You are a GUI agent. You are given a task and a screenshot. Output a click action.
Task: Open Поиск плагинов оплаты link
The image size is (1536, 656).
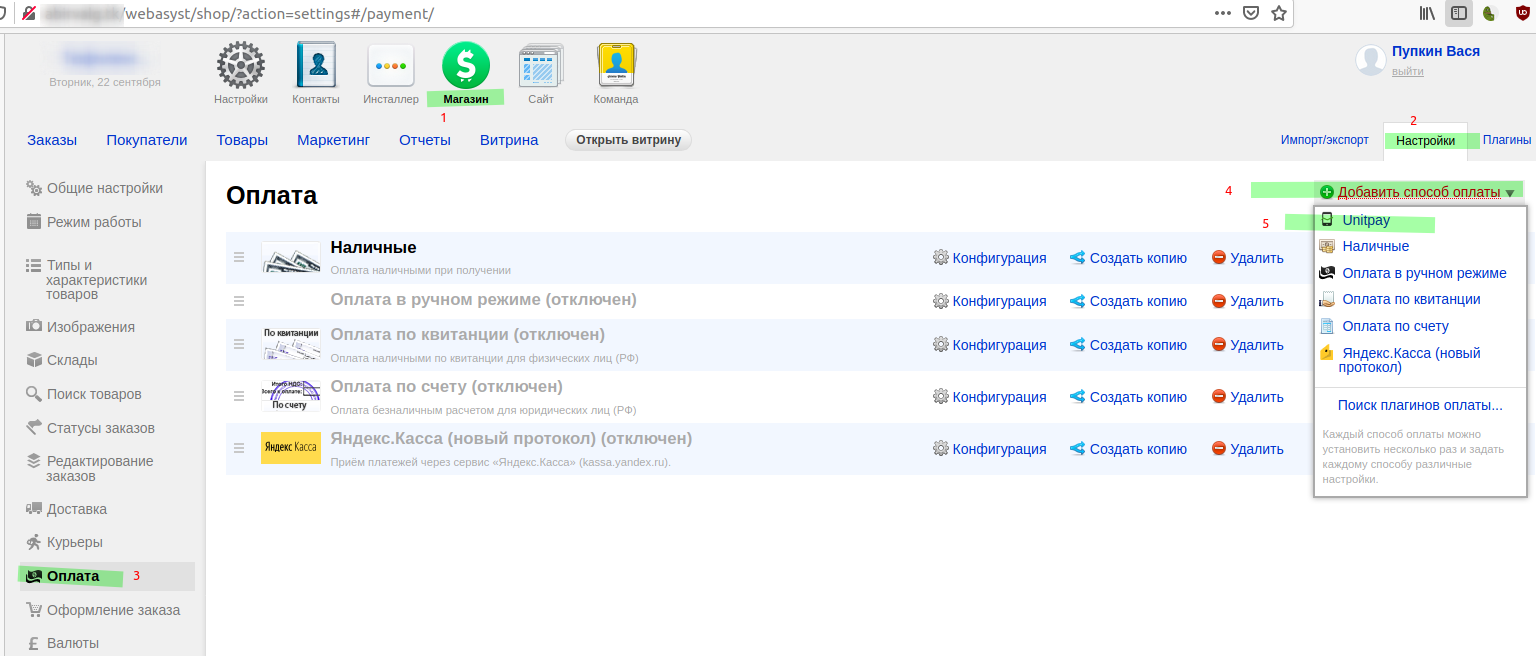point(1420,405)
